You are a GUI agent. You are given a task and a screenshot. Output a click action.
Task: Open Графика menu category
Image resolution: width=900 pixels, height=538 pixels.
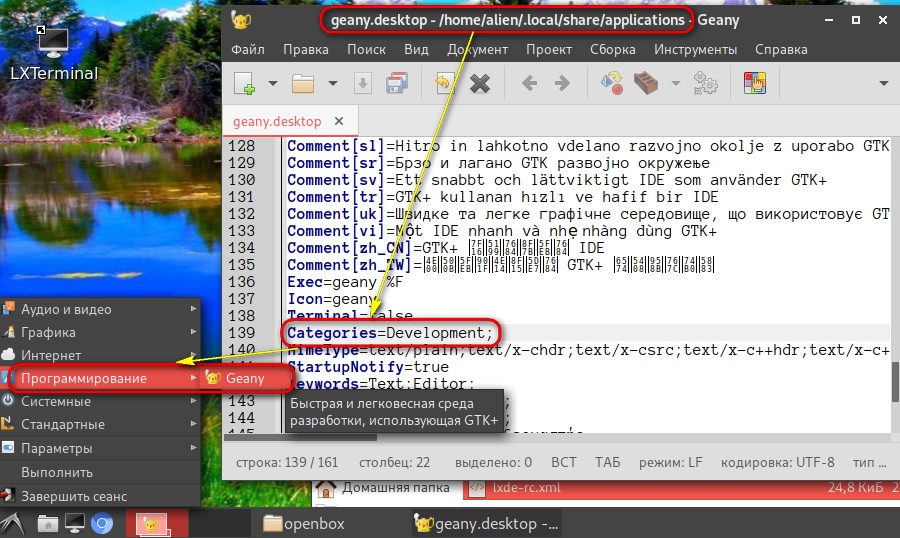pos(100,332)
